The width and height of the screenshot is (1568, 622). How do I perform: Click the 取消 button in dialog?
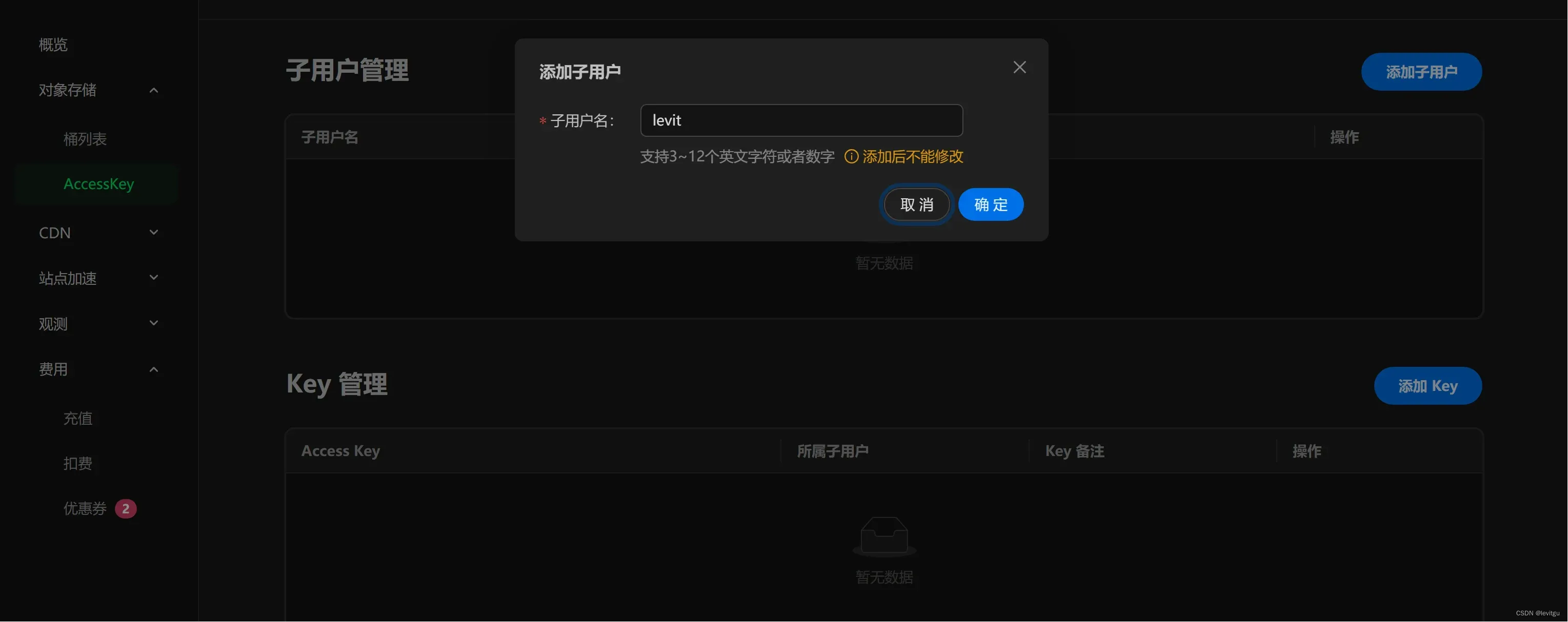point(917,204)
